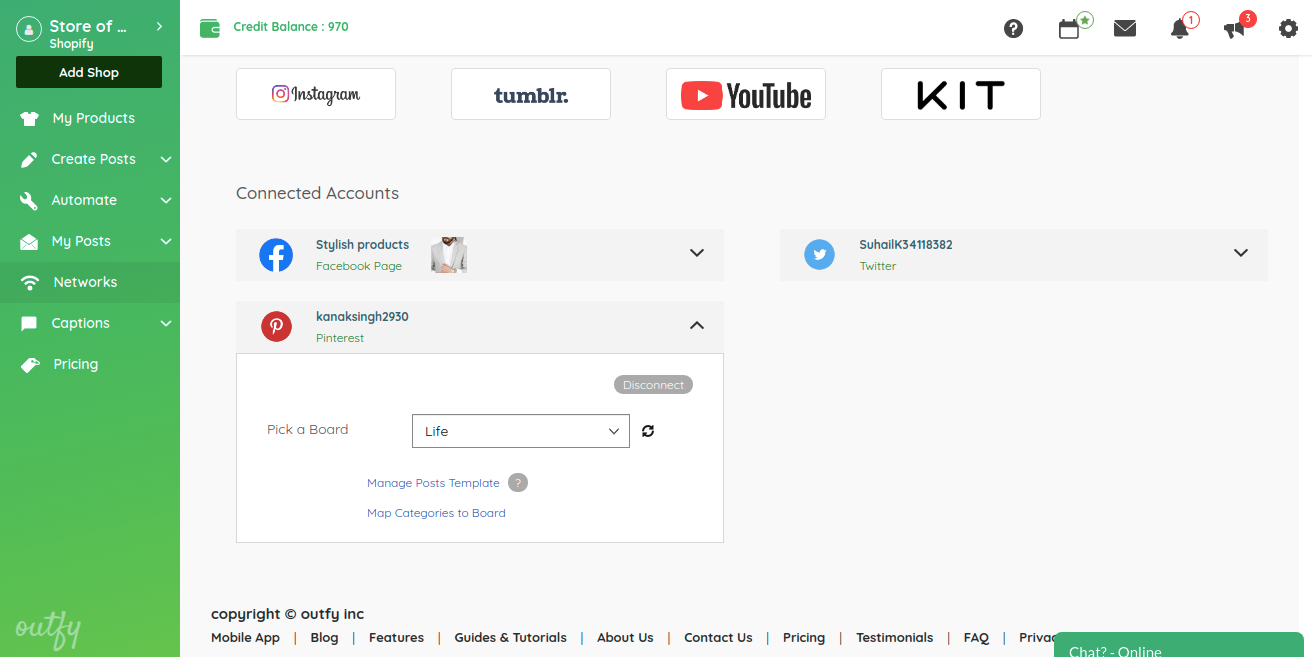Open the FAQ footer link
The height and width of the screenshot is (657, 1314).
pos(976,638)
